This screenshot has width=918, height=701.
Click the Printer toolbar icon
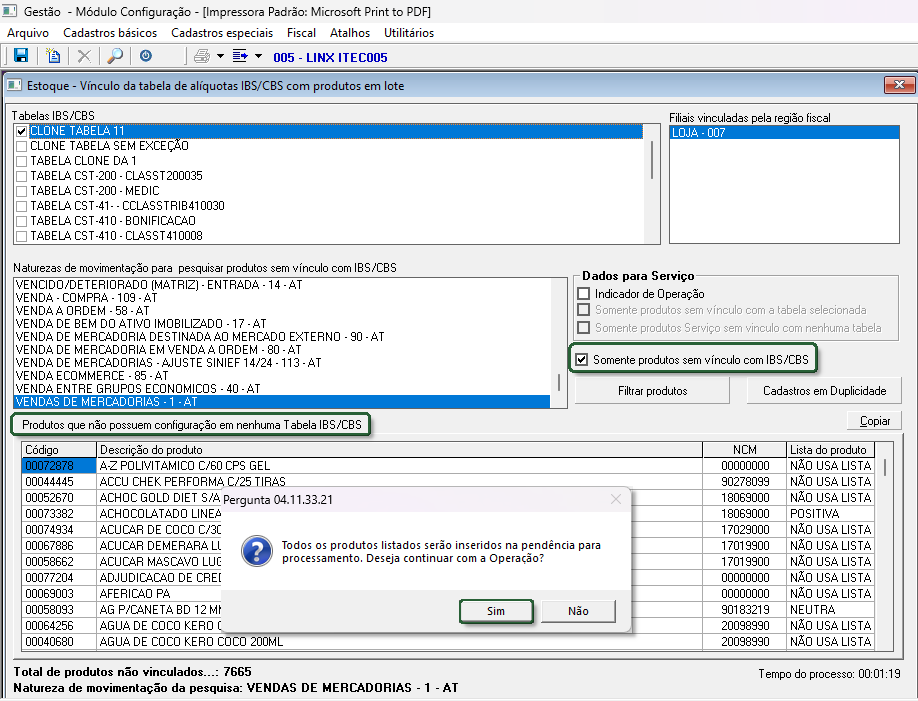click(202, 56)
